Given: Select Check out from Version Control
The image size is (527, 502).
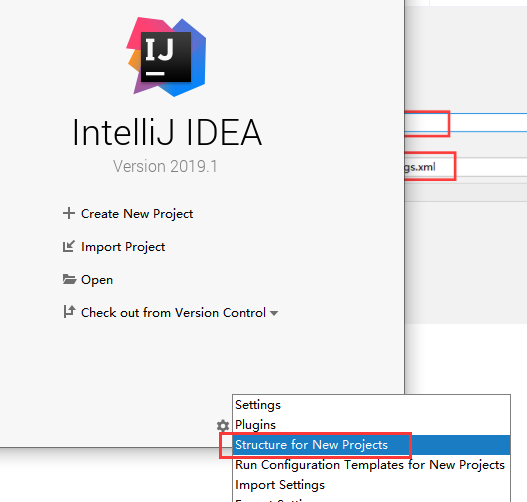Looking at the screenshot, I should pos(173,313).
